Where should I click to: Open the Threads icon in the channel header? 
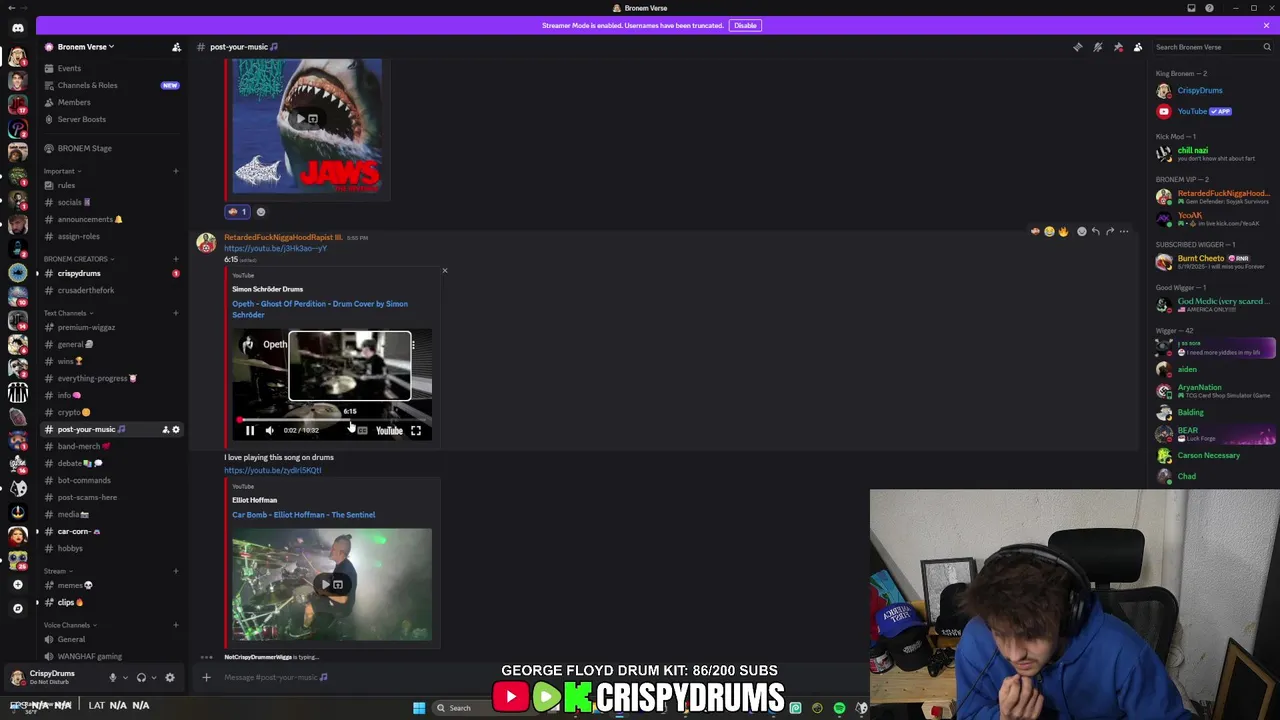(1077, 47)
